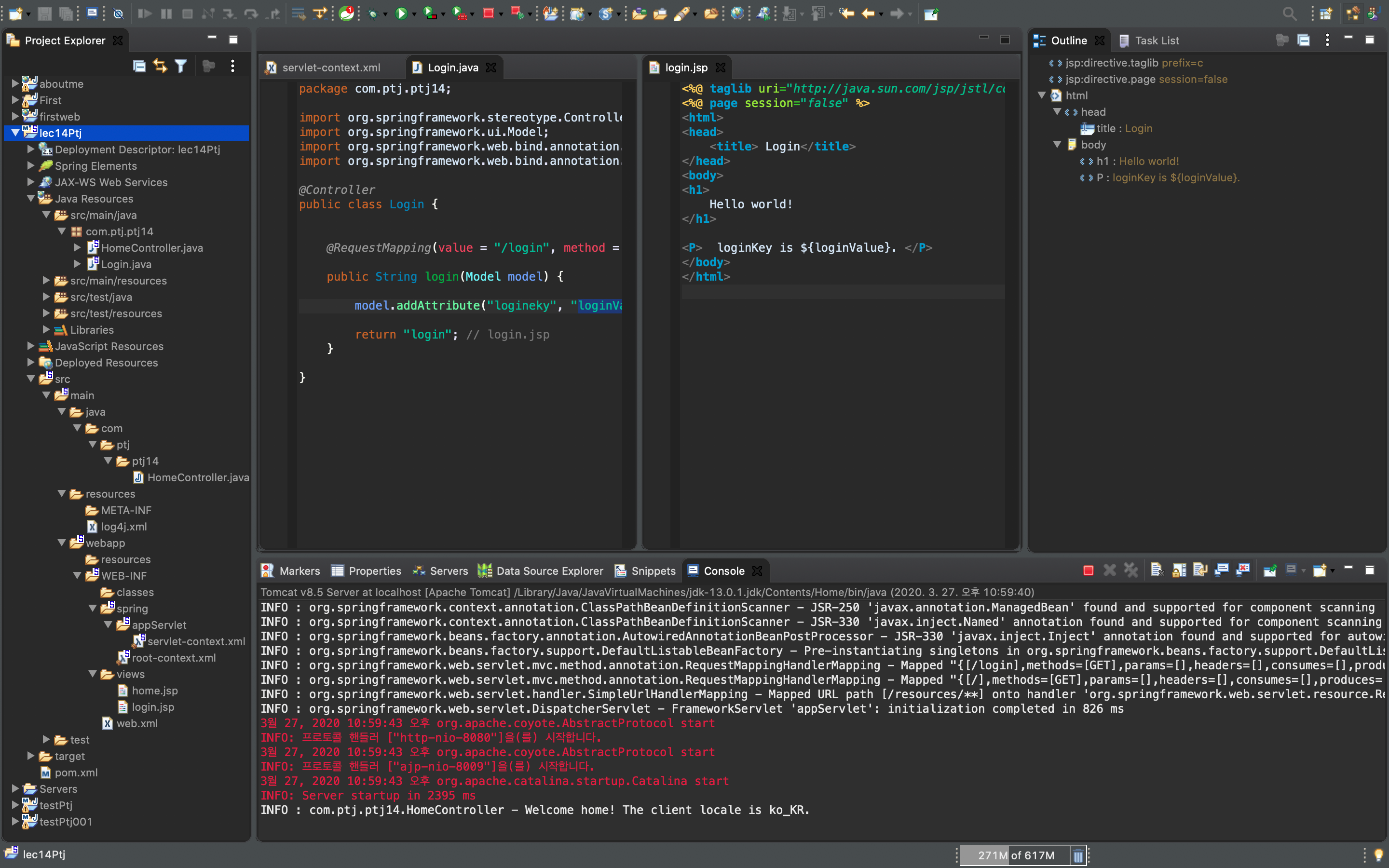The image size is (1389, 868).
Task: Click red Terminate icon in Console toolbar
Action: (x=1088, y=570)
